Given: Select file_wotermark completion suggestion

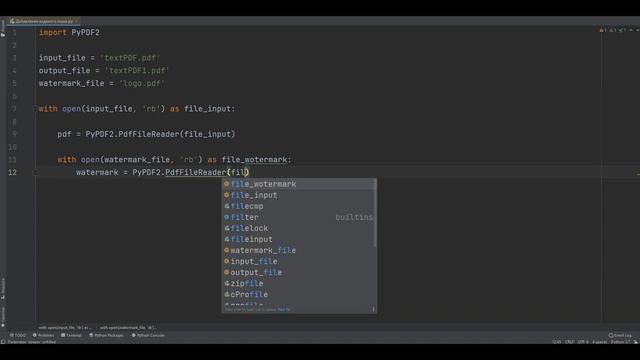Looking at the screenshot, I should click(299, 184).
